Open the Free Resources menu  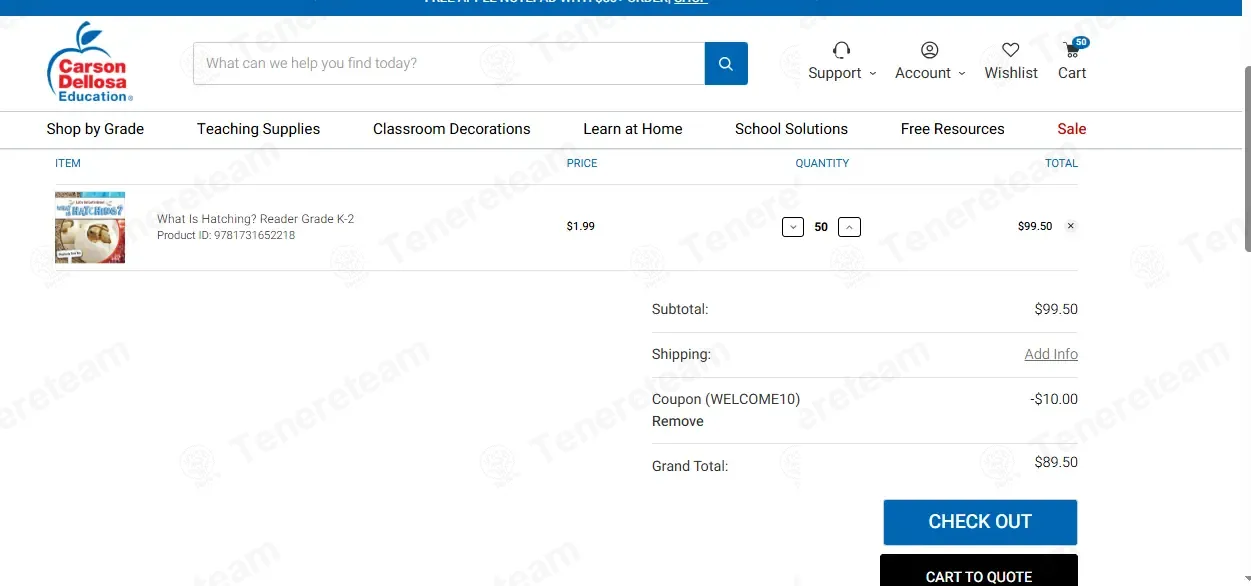952,129
